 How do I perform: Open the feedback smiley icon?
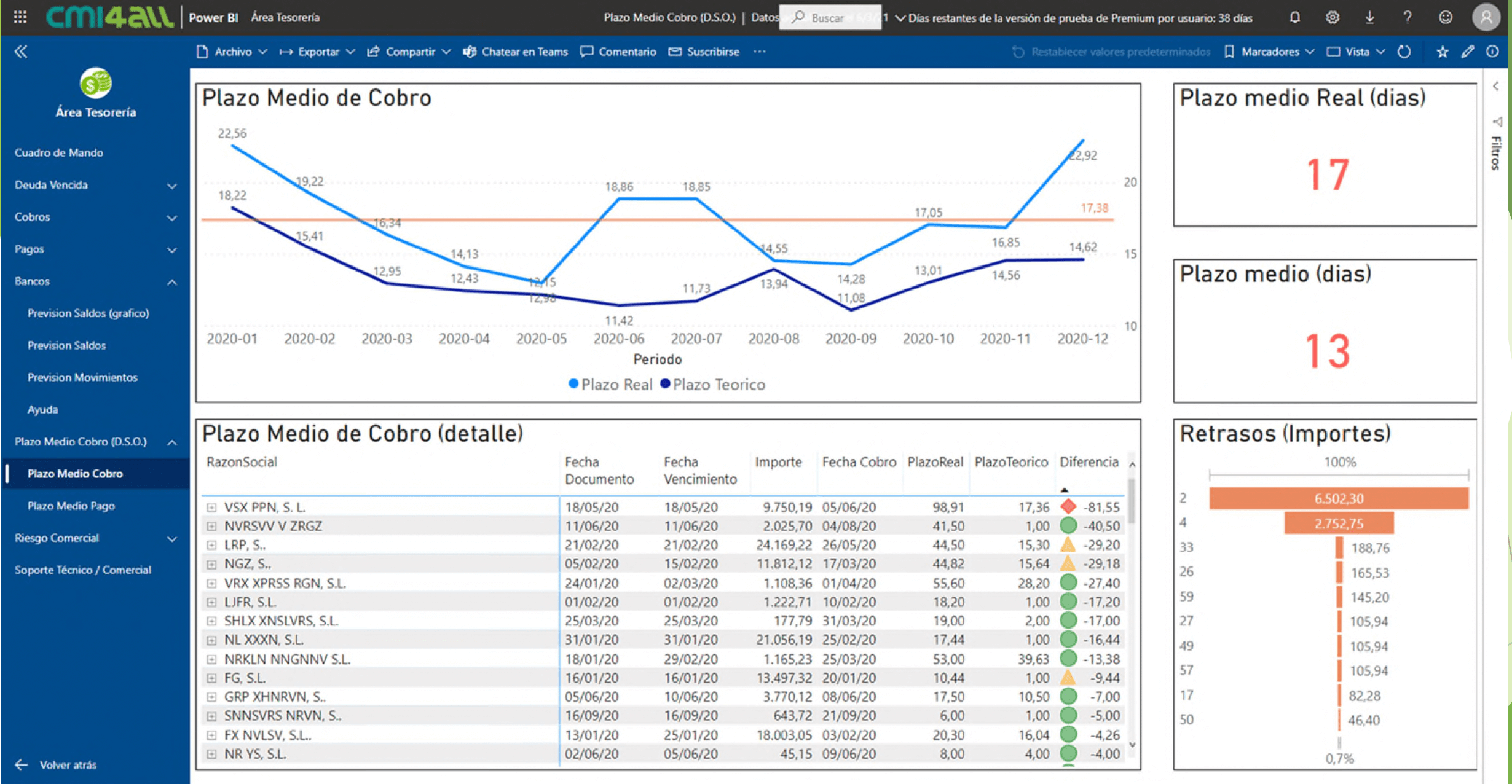[1445, 17]
